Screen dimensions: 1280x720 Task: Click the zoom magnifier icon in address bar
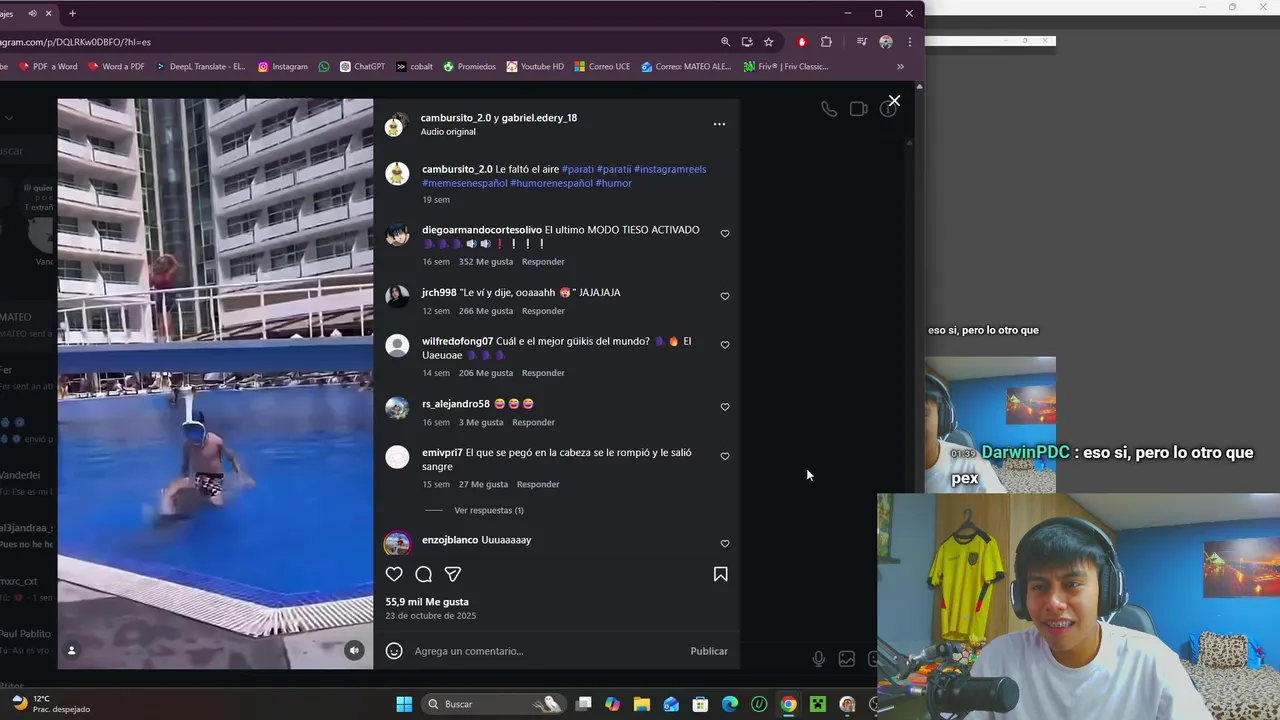[725, 42]
